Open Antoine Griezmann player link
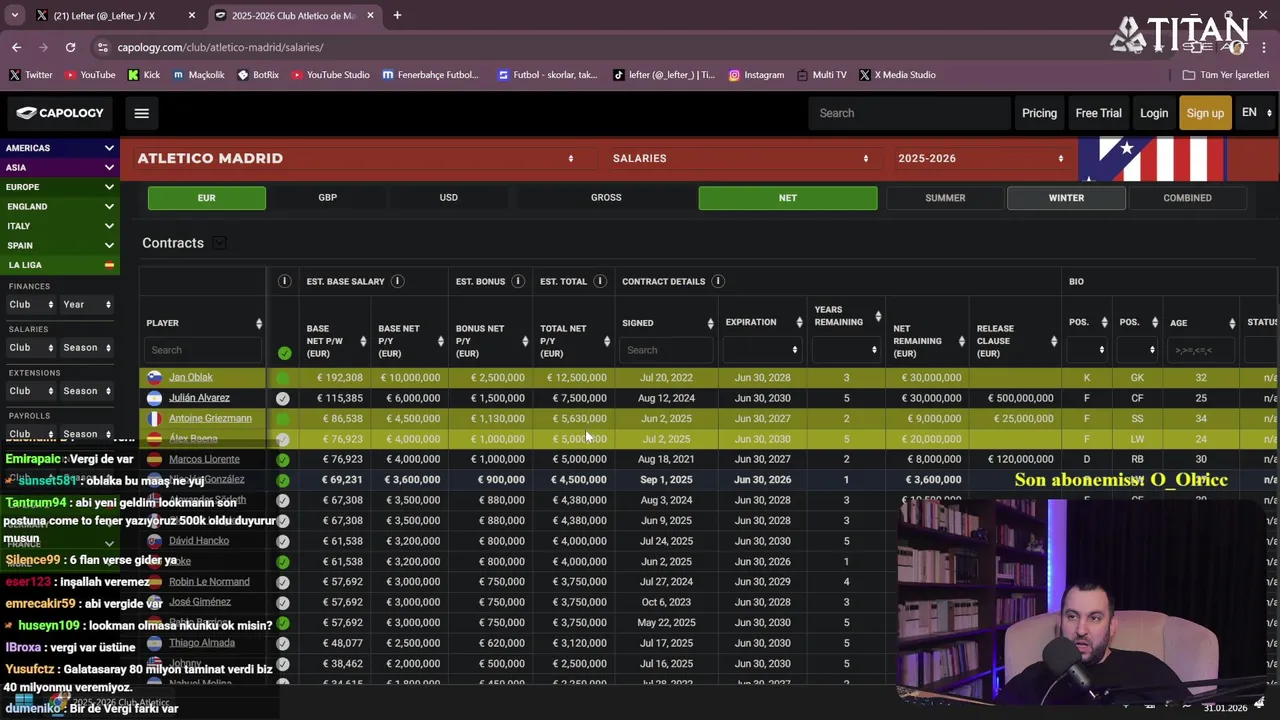The image size is (1280, 720). (x=210, y=419)
